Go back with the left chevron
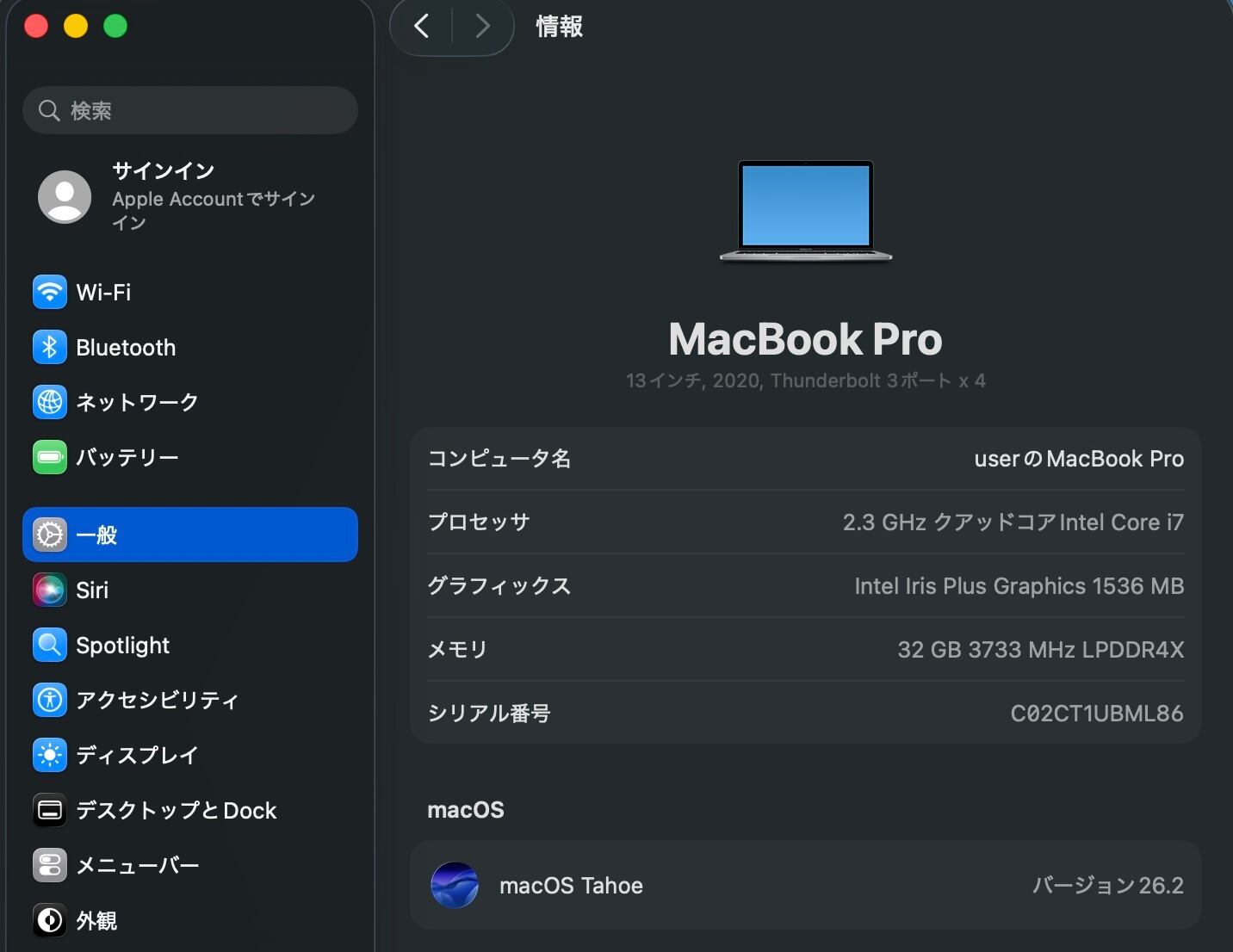 (421, 27)
